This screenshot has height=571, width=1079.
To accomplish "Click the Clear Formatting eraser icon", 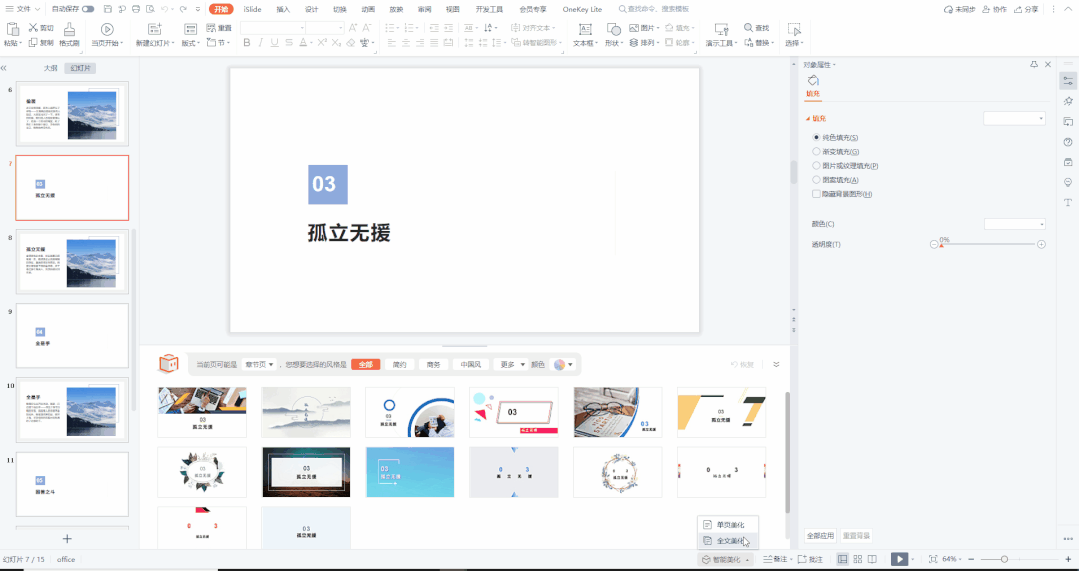I will pos(351,43).
